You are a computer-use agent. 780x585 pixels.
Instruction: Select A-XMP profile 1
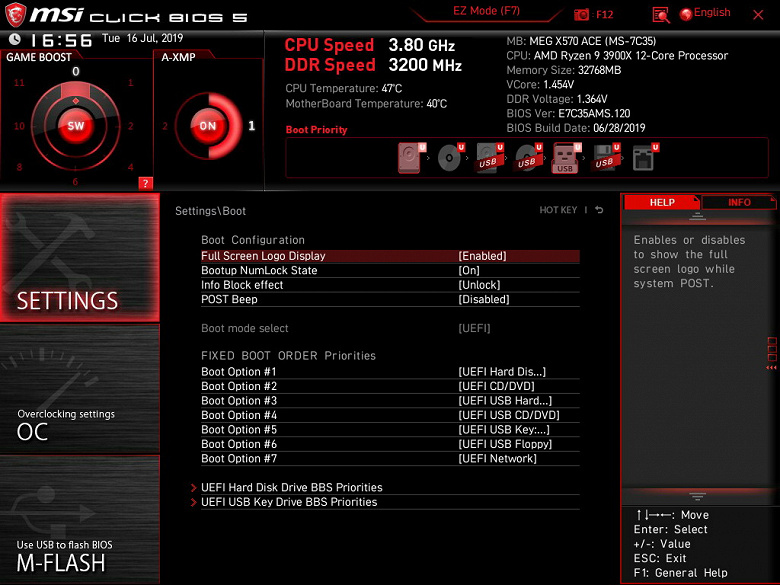coord(252,126)
